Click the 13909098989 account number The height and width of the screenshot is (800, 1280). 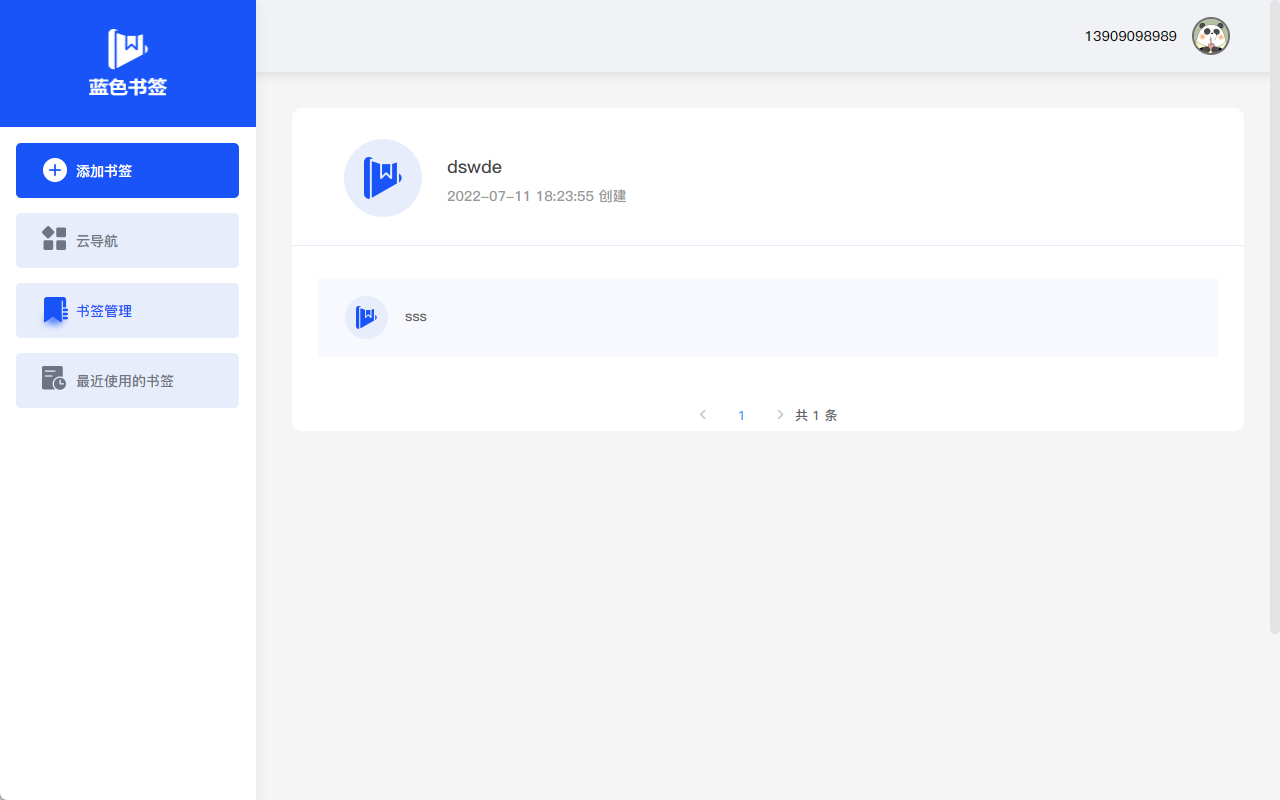coord(1131,36)
